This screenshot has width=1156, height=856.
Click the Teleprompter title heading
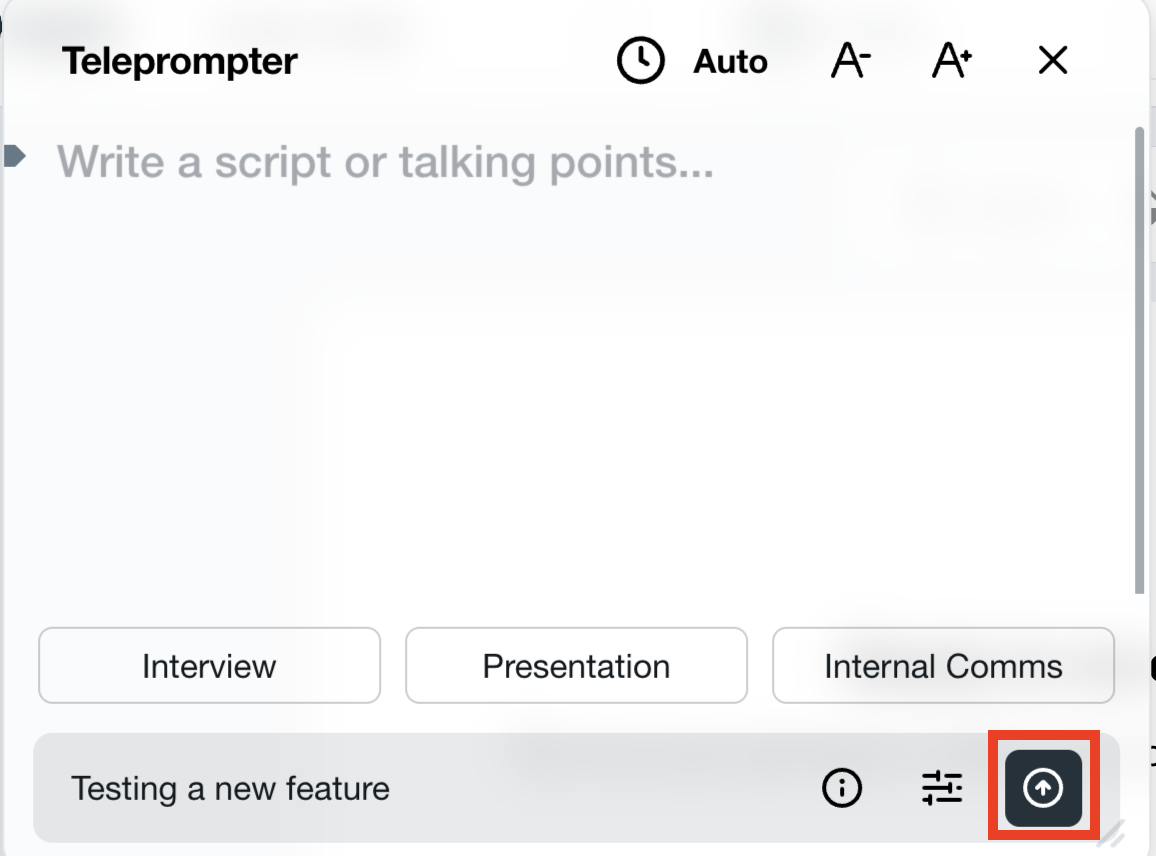point(180,62)
